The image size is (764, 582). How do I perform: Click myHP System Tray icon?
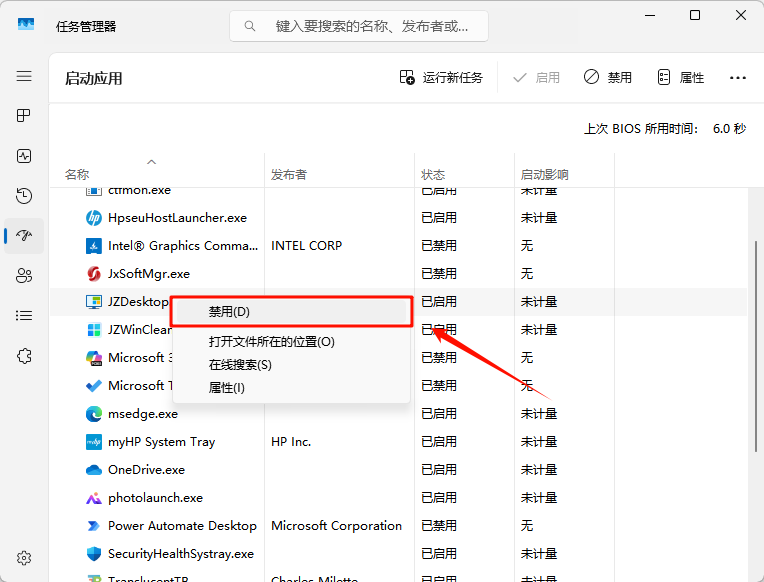click(94, 442)
